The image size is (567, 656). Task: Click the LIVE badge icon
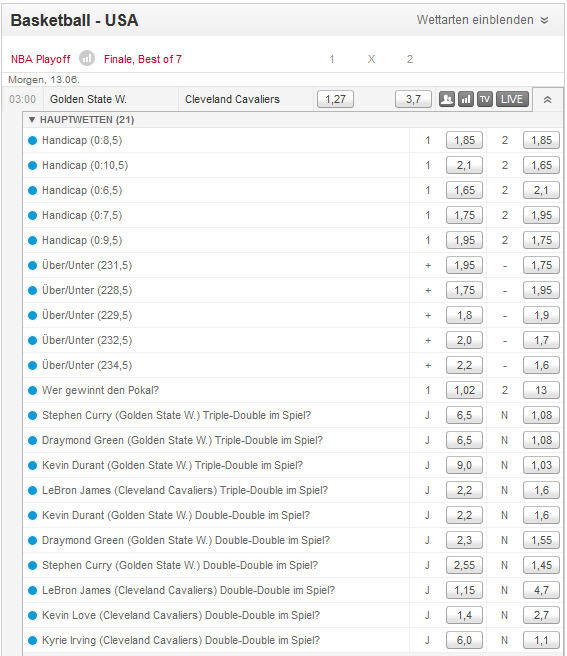tap(512, 100)
